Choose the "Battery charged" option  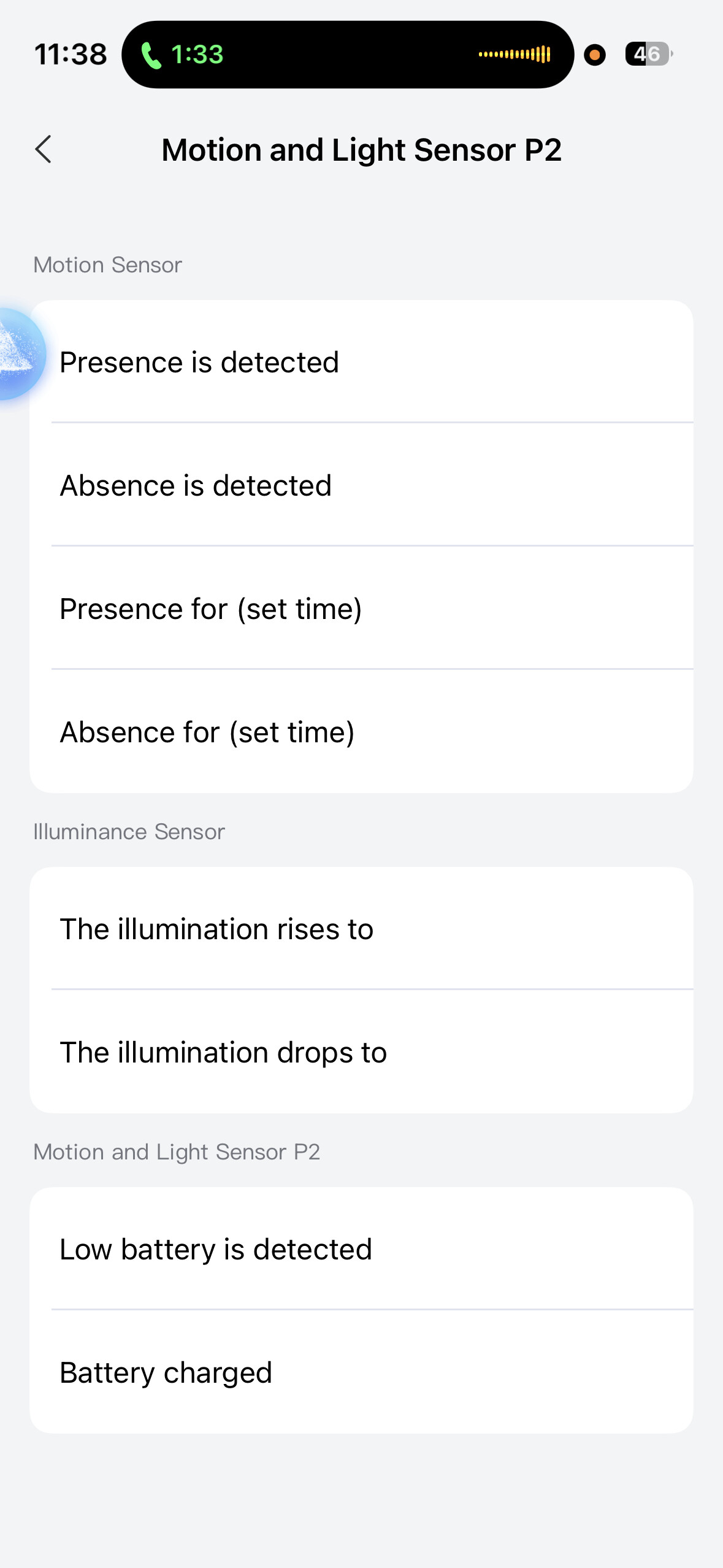click(361, 1372)
